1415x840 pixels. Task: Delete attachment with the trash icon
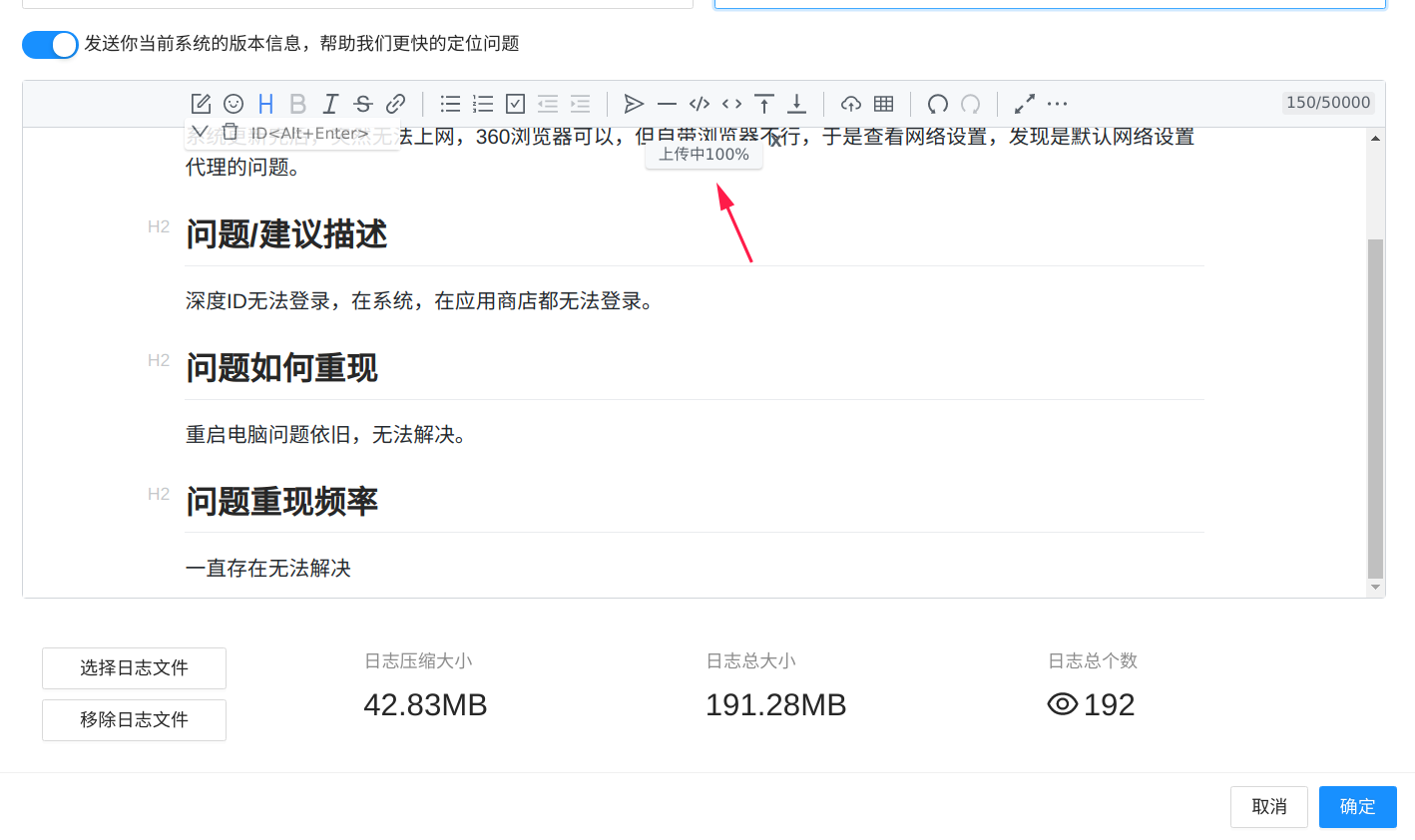(231, 131)
